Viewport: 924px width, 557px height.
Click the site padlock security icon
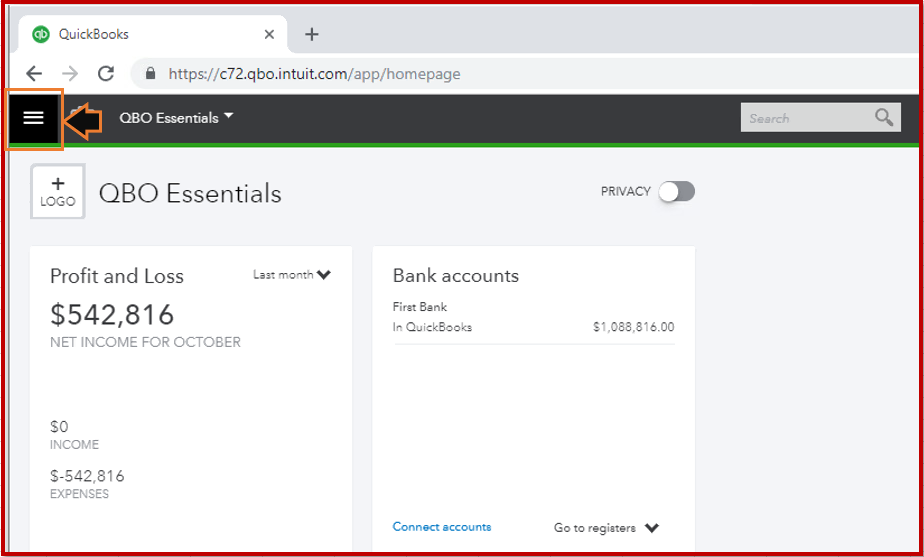pos(151,73)
